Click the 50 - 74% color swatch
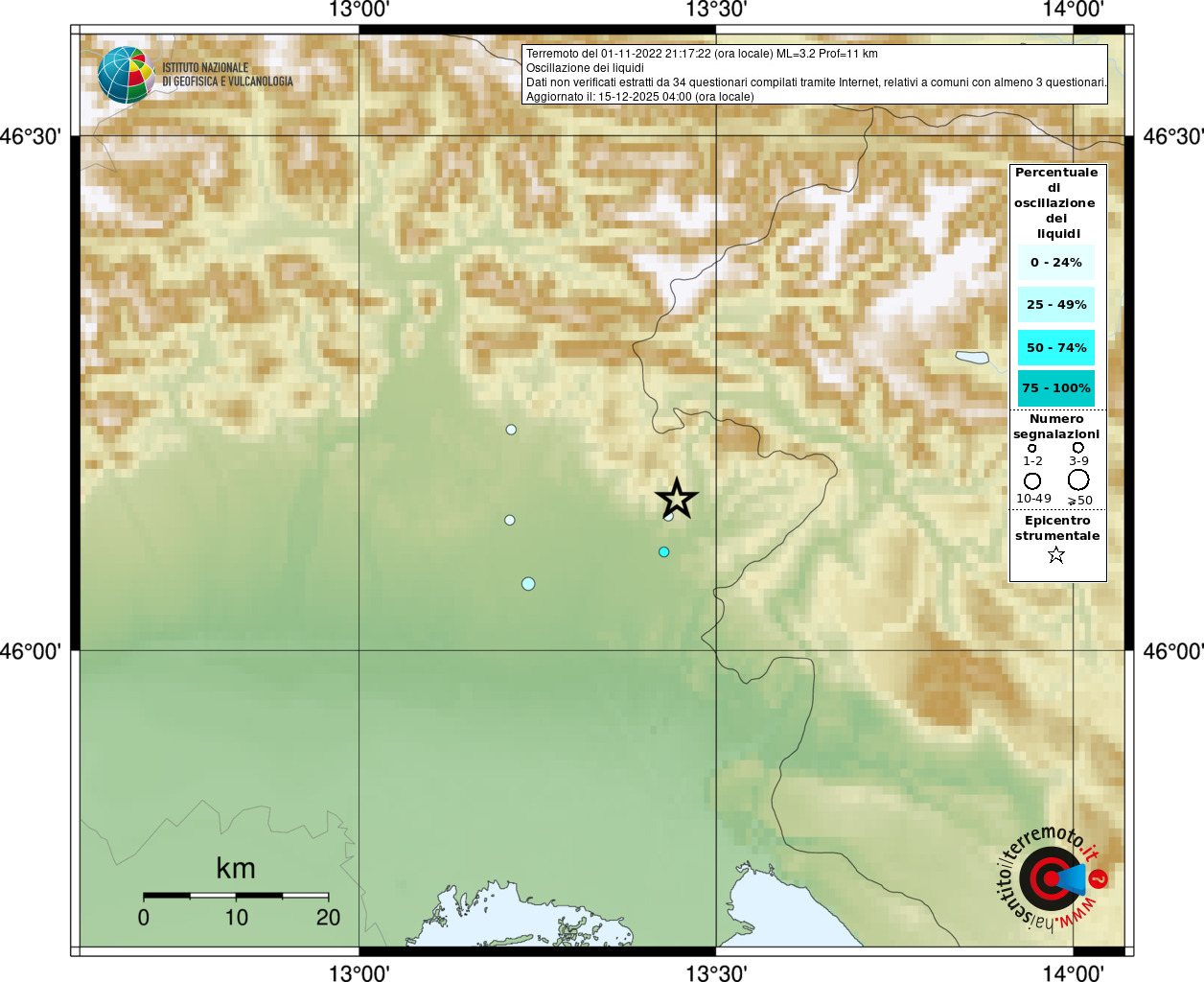This screenshot has height=982, width=1204. [1056, 347]
